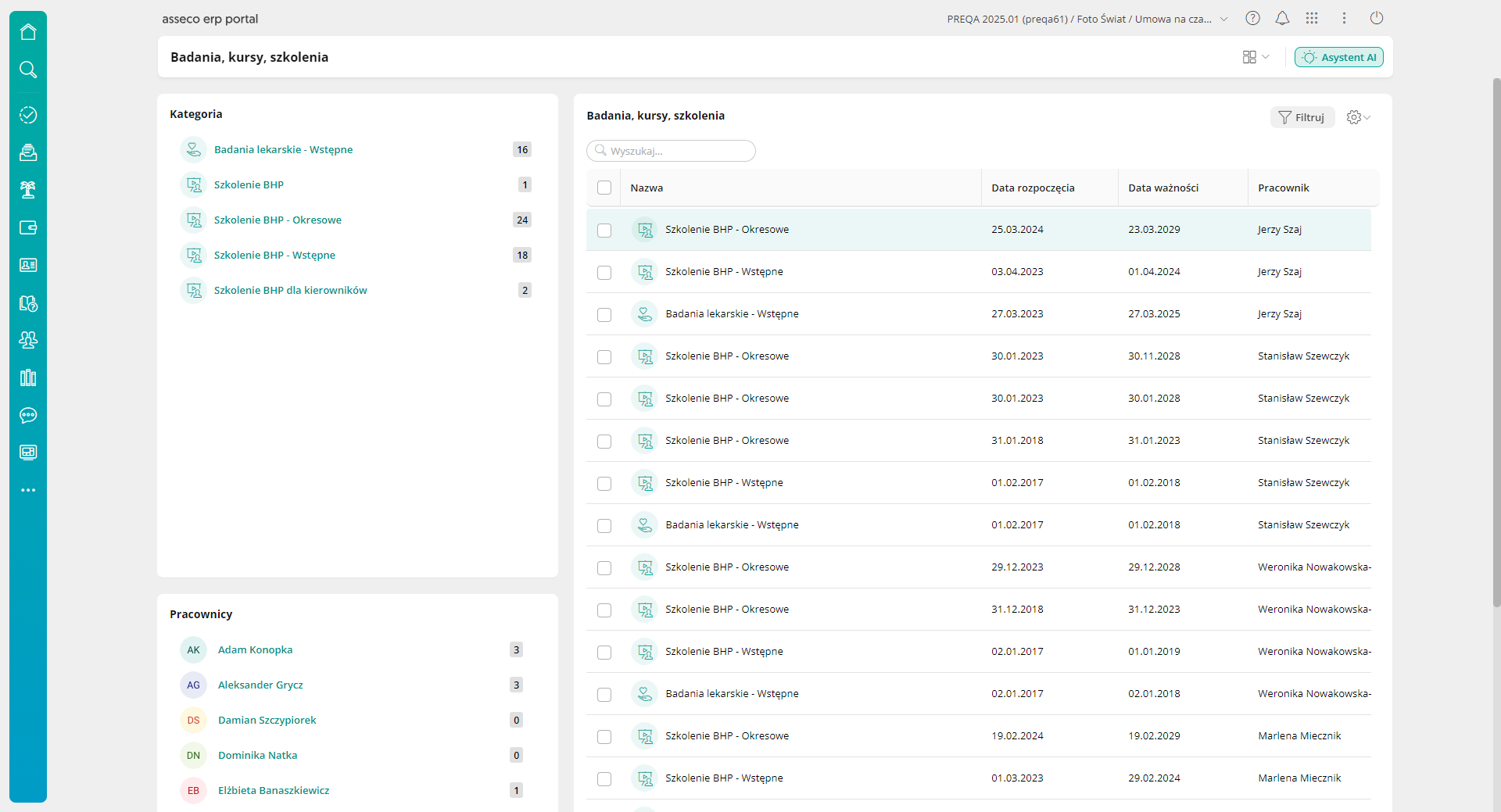Click the EB avatar for Elżbieta Banaszkiewicz
The height and width of the screenshot is (812, 1501).
[193, 790]
